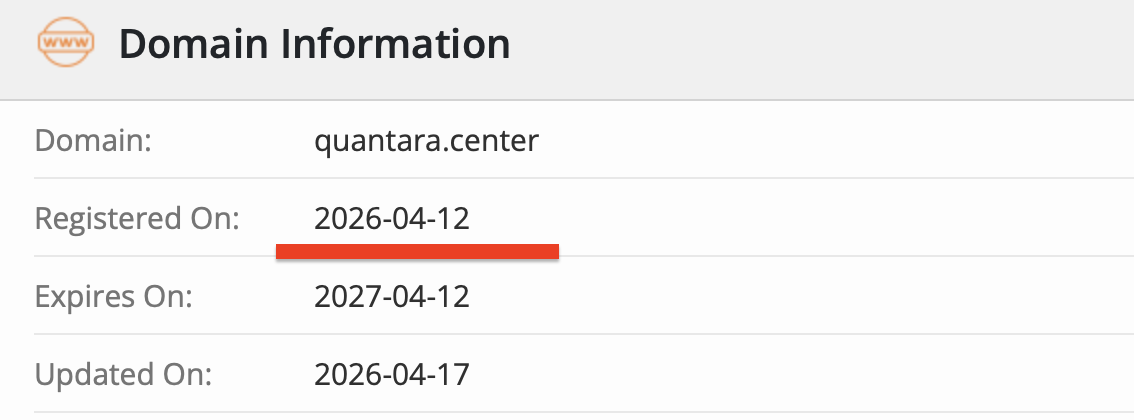Click the "Domain:" field label
This screenshot has height=420, width=1134.
coord(92,141)
